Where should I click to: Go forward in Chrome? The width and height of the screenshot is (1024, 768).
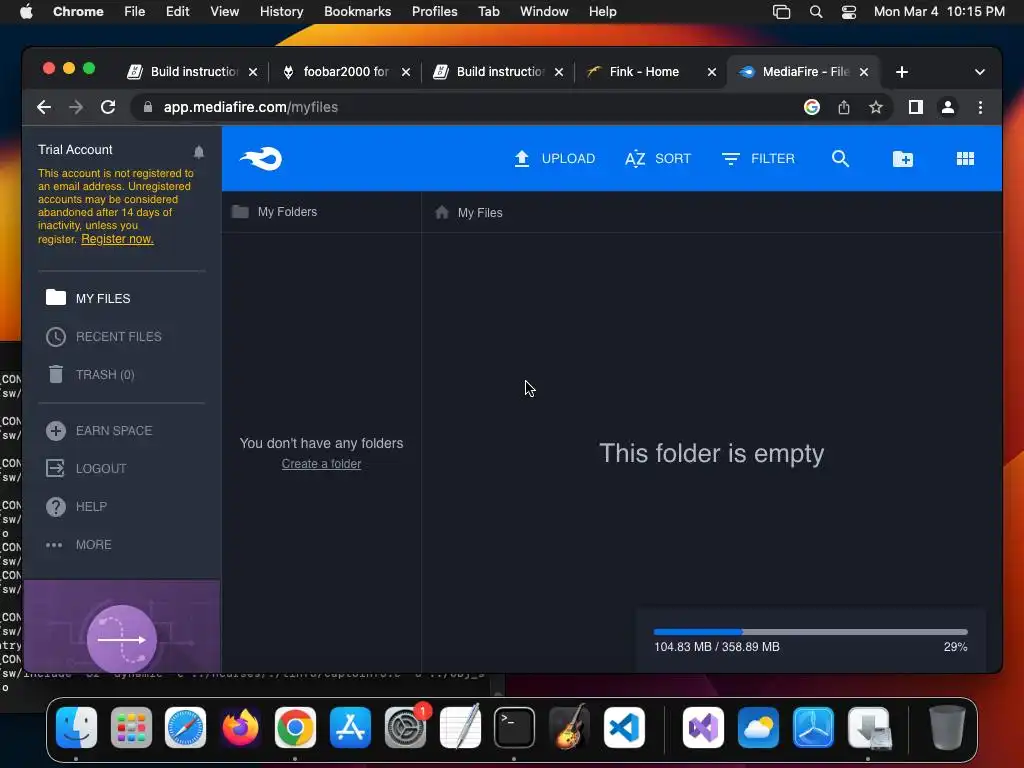pos(76,107)
